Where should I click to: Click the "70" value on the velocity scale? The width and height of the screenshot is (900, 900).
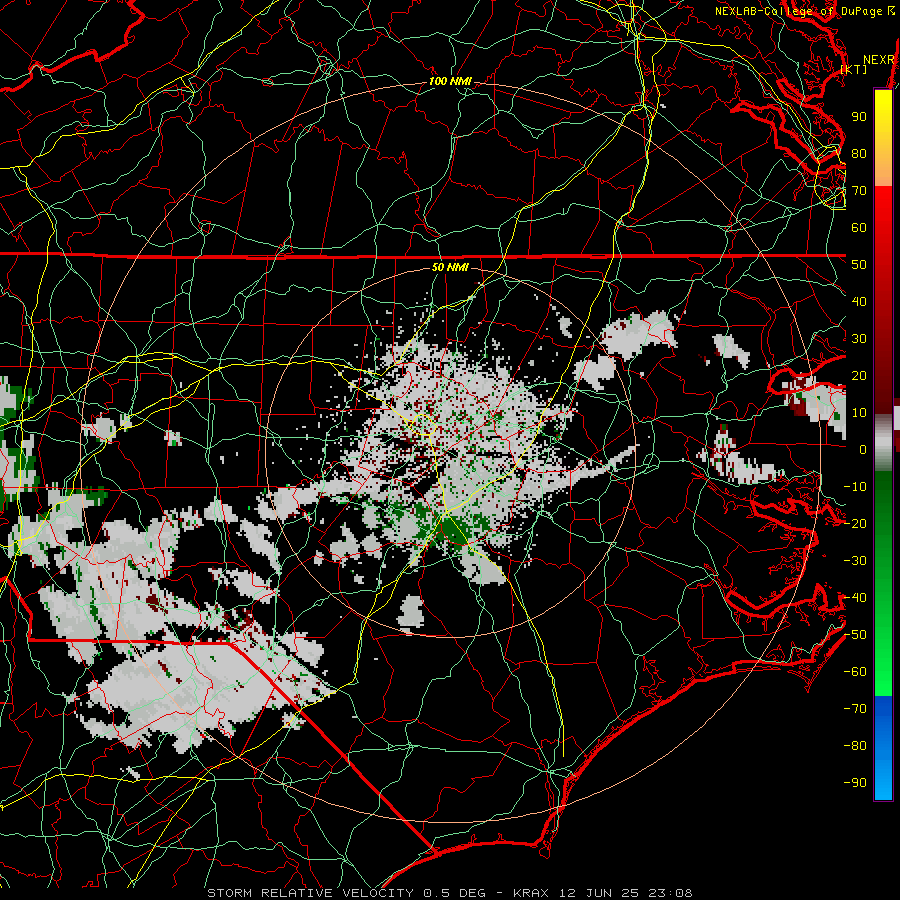859,191
